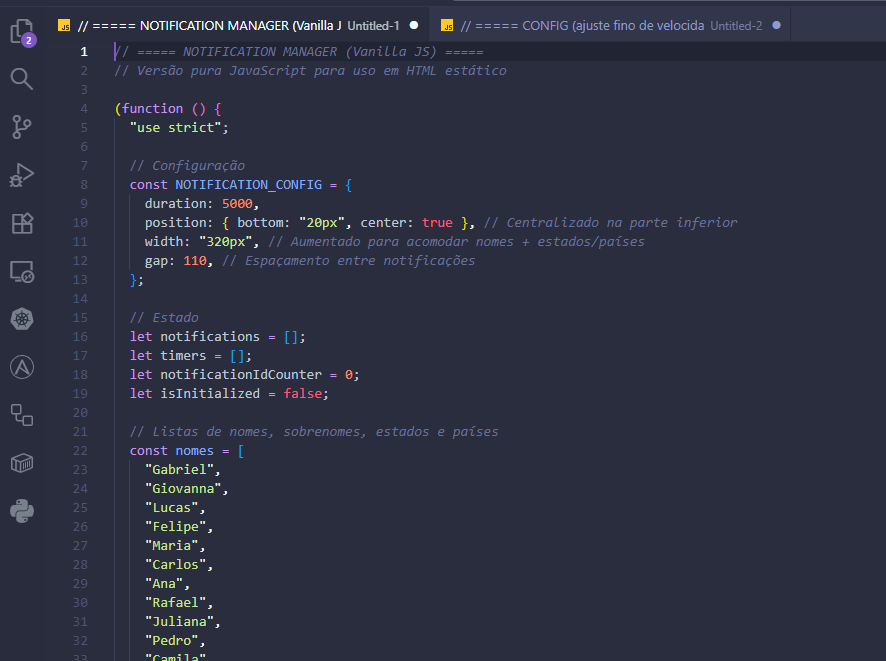Click 'timers' variable on line 17

click(184, 356)
